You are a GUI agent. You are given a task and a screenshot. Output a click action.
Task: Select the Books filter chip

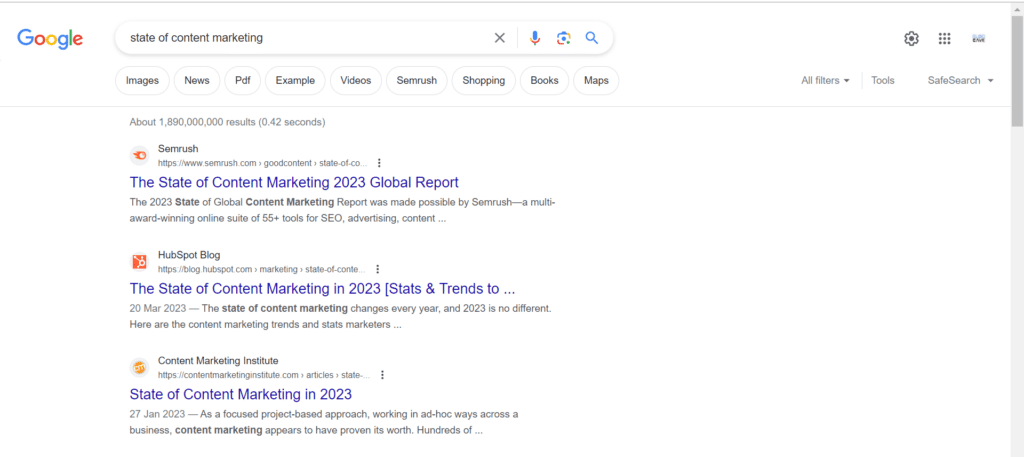click(545, 80)
